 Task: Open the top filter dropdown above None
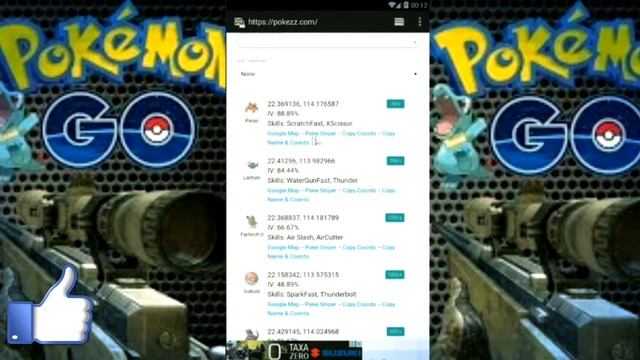point(327,42)
